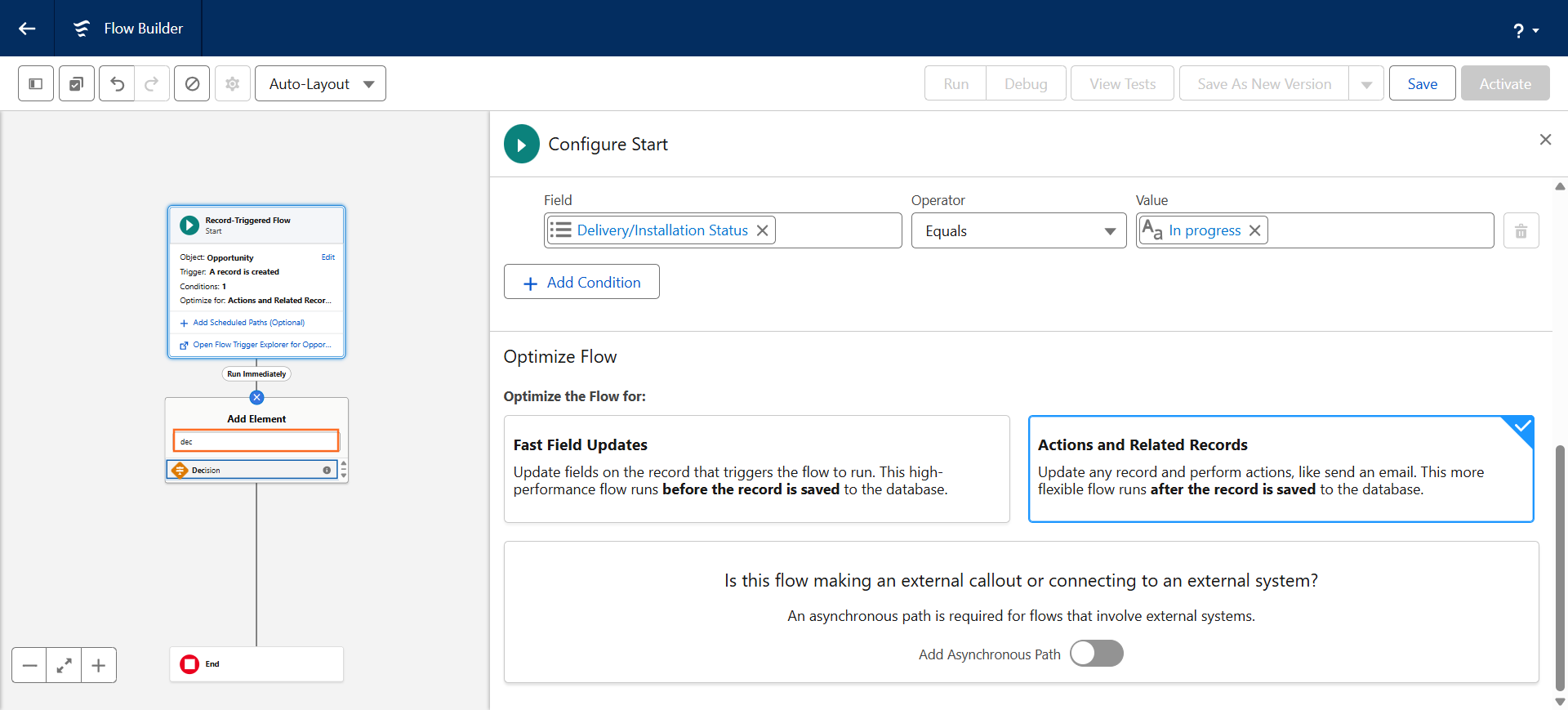The width and height of the screenshot is (1568, 710).
Task: Click the Delivery/Installation Status field pill
Action: [x=660, y=230]
